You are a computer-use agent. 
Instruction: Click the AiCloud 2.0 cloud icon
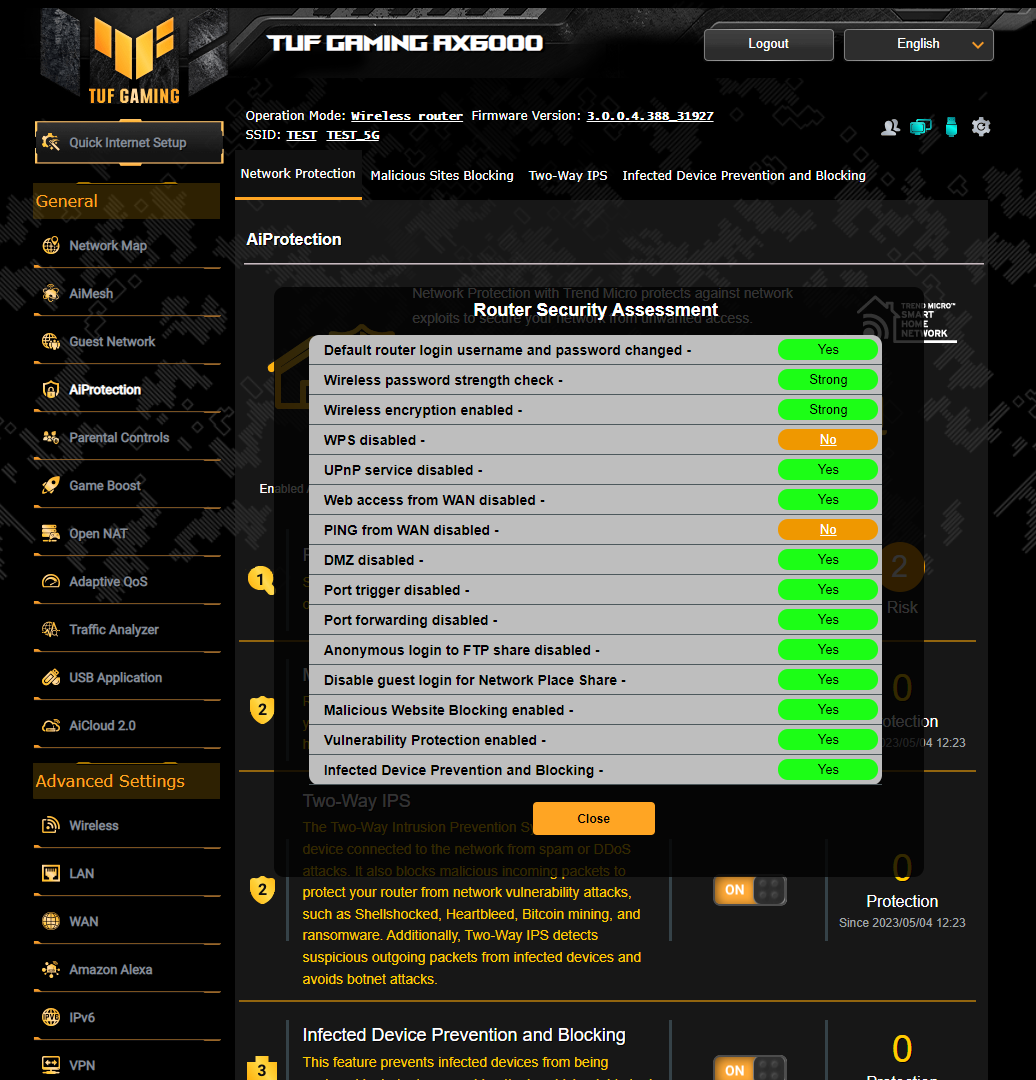tap(51, 725)
